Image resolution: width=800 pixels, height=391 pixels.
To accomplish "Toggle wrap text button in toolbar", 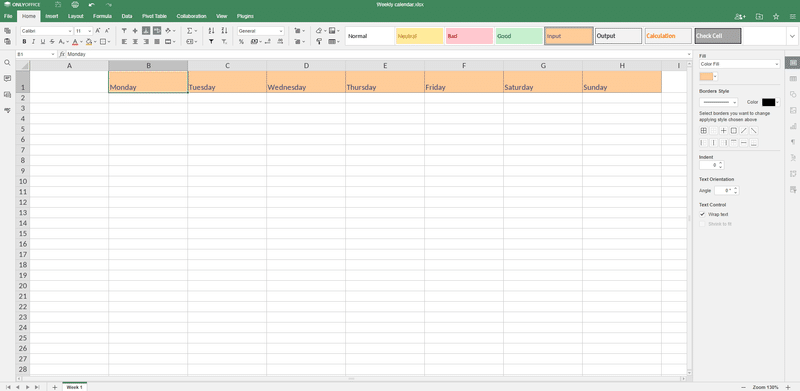I will [x=157, y=31].
